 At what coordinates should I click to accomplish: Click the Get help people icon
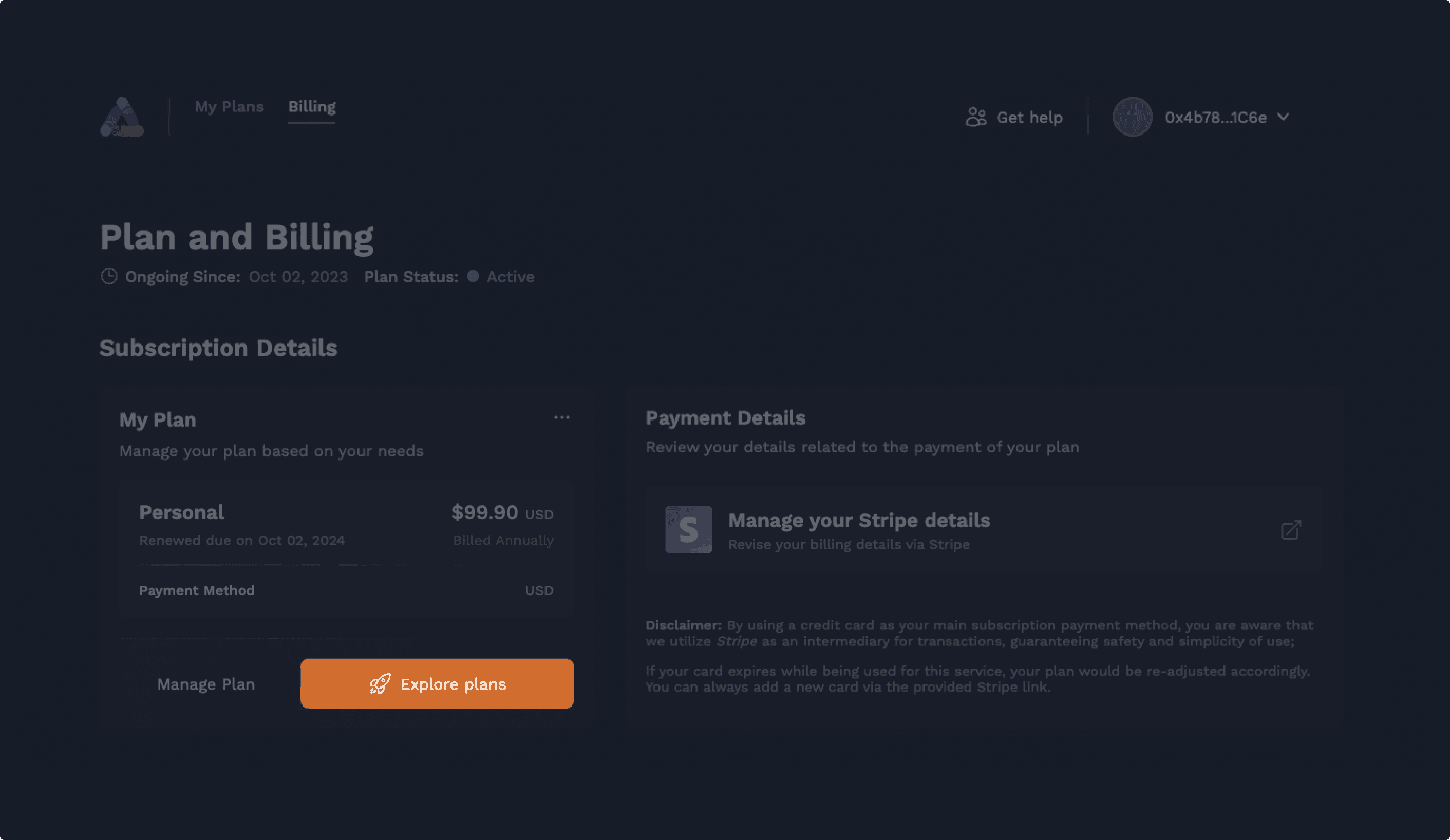pos(976,117)
